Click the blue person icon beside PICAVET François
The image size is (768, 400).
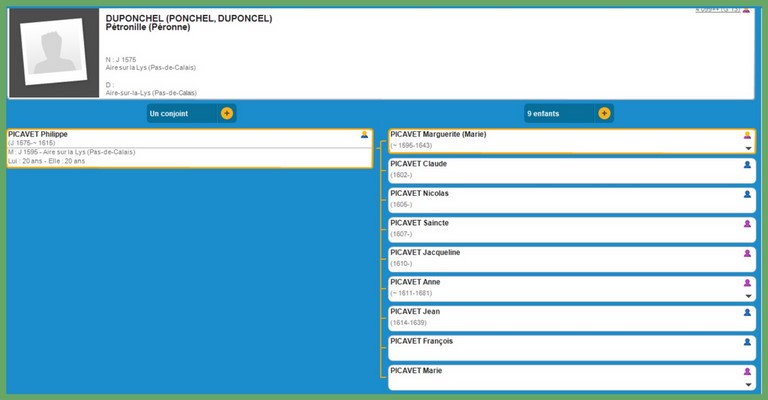click(x=747, y=342)
